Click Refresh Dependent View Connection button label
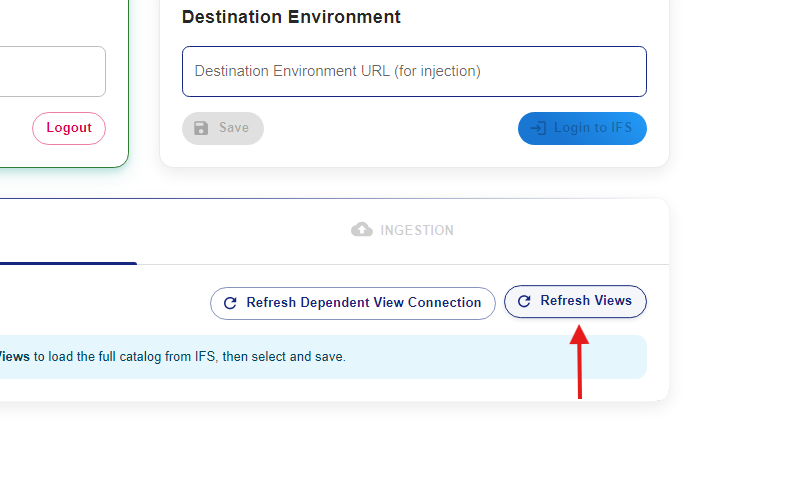Image resolution: width=805 pixels, height=498 pixels. (x=364, y=302)
